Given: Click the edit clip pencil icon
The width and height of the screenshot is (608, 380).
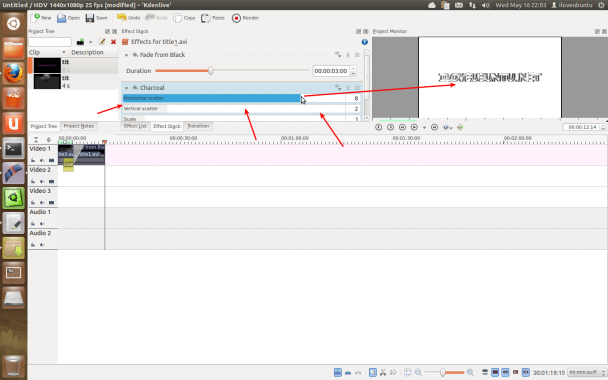Looking at the screenshot, I should (x=102, y=42).
